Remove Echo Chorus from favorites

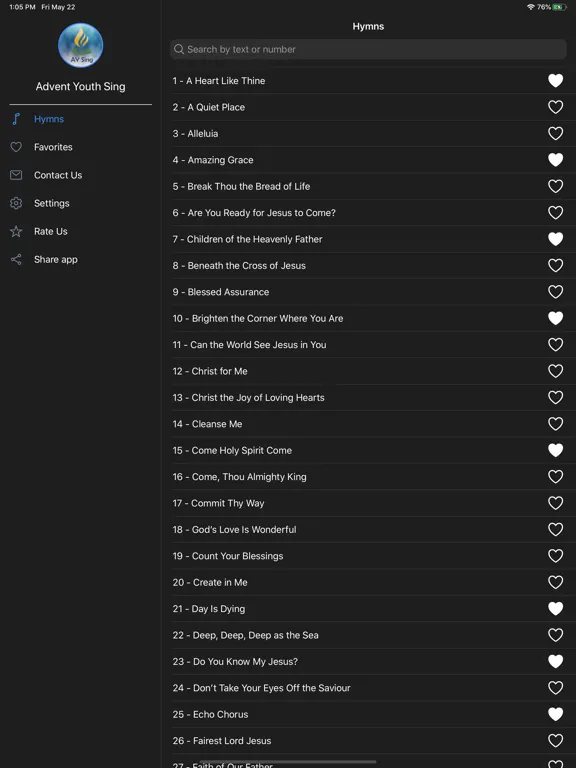[x=555, y=715]
